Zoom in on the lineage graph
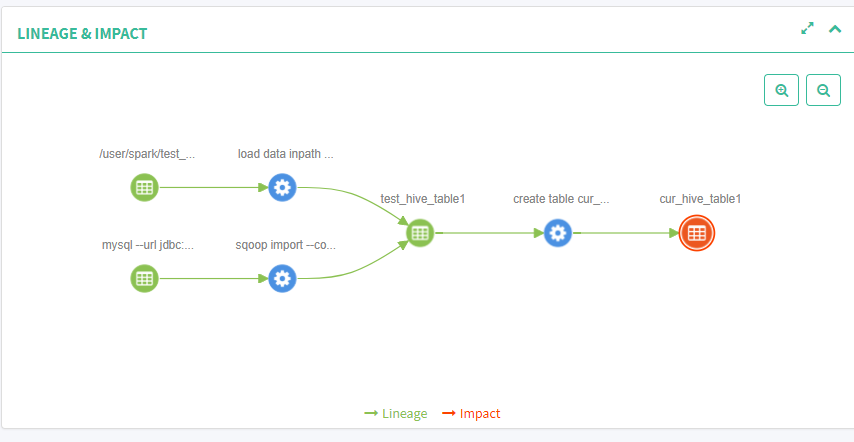This screenshot has width=854, height=442. click(x=781, y=90)
